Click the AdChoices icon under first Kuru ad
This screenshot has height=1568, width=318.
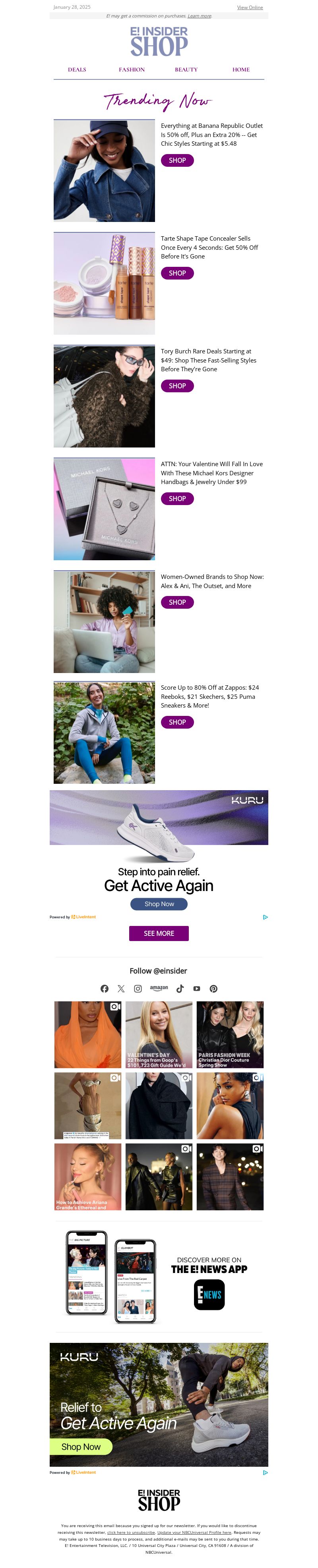265,917
